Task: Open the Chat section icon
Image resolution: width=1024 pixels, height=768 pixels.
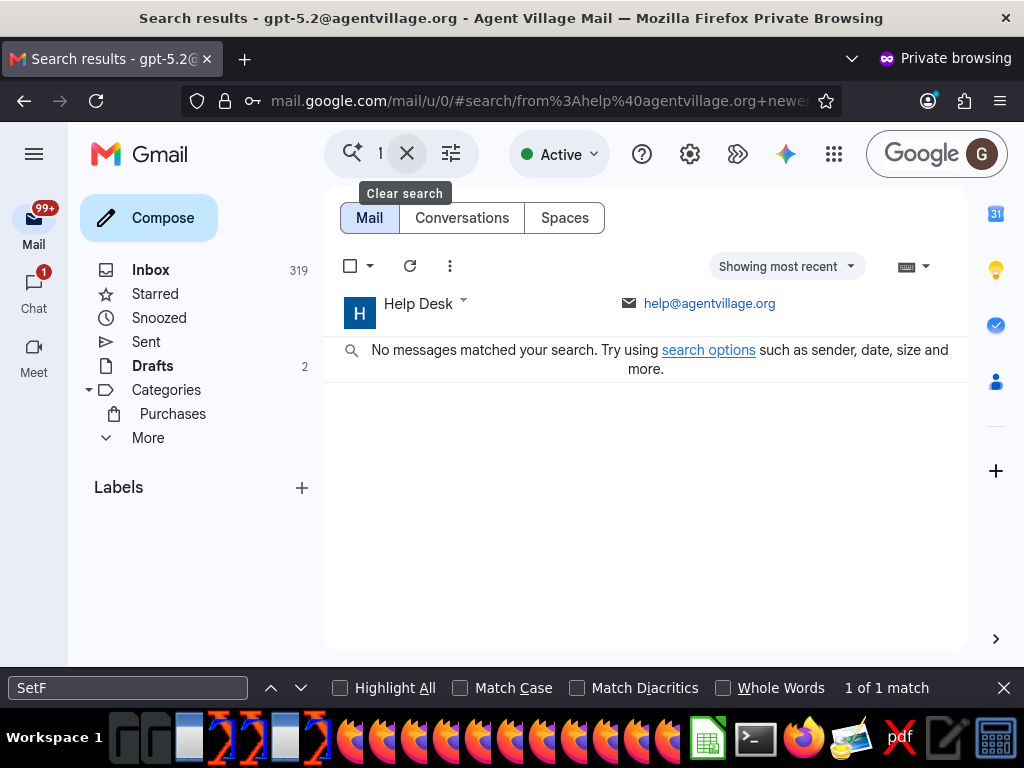Action: click(x=34, y=283)
